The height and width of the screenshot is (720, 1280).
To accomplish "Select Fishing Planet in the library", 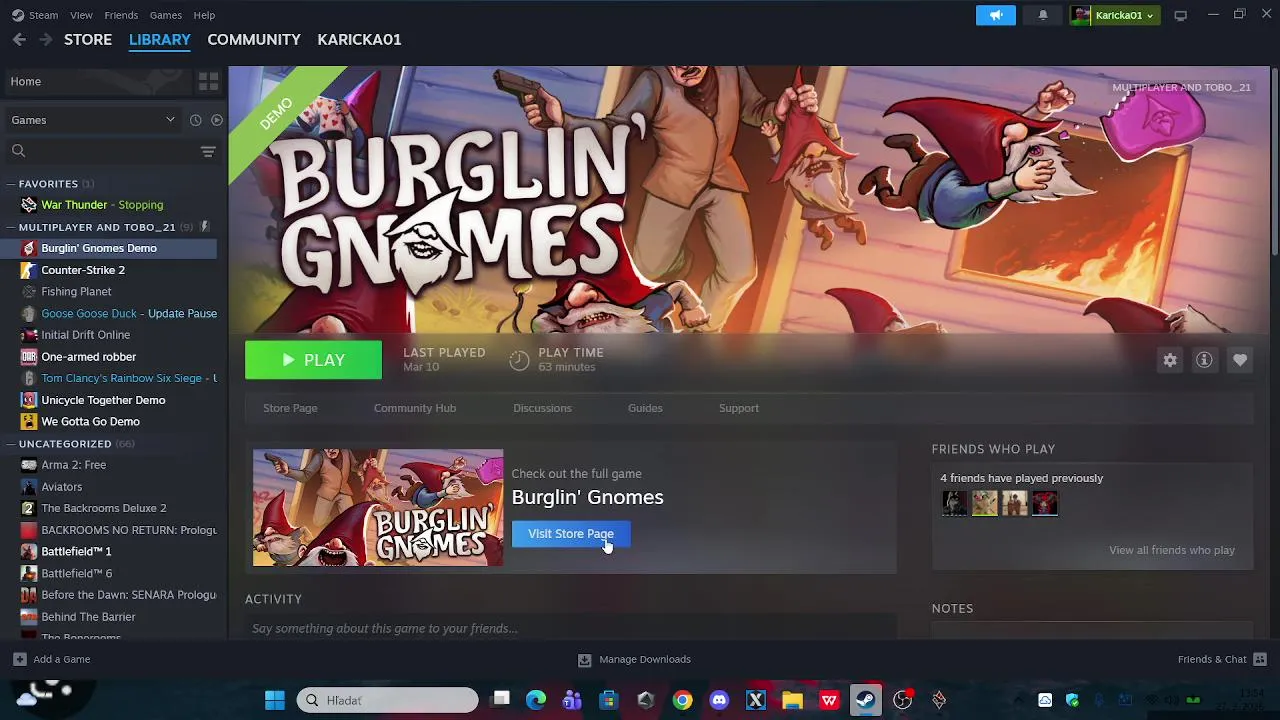I will coord(110,292).
